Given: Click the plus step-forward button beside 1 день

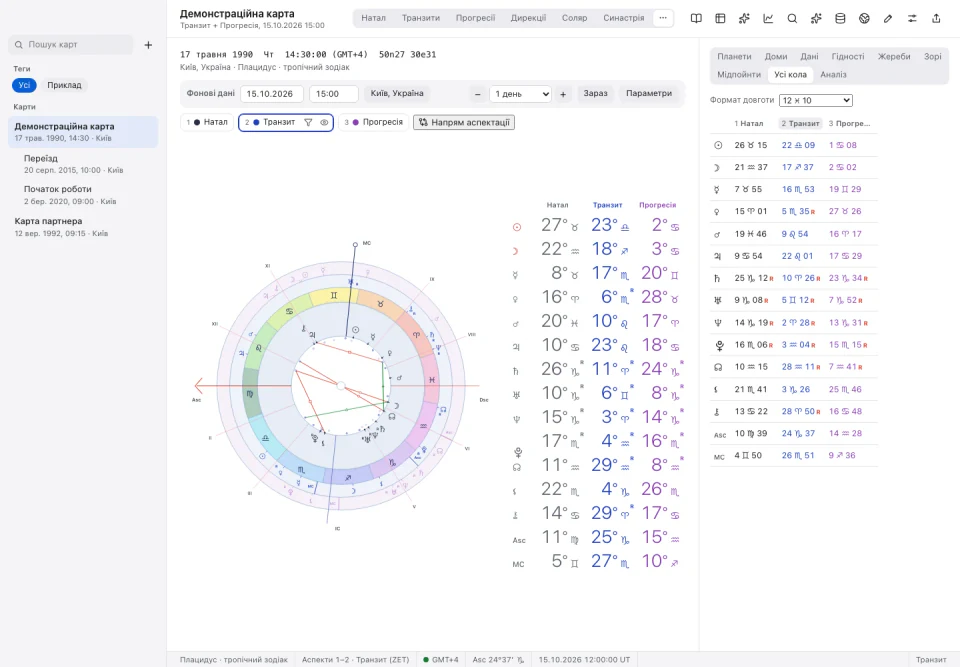Looking at the screenshot, I should (563, 94).
